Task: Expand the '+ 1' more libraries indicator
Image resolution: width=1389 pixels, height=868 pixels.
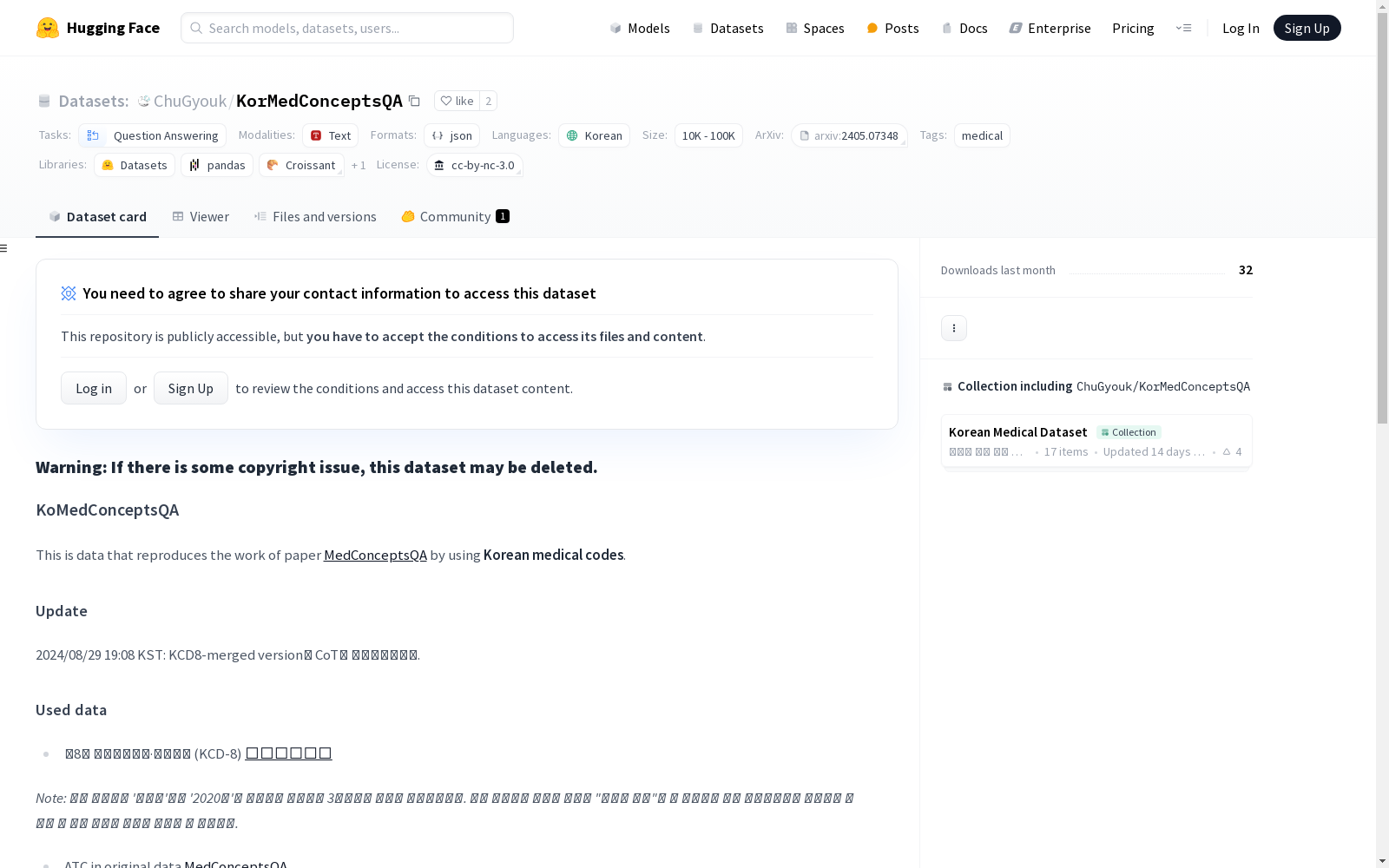Action: tap(359, 165)
